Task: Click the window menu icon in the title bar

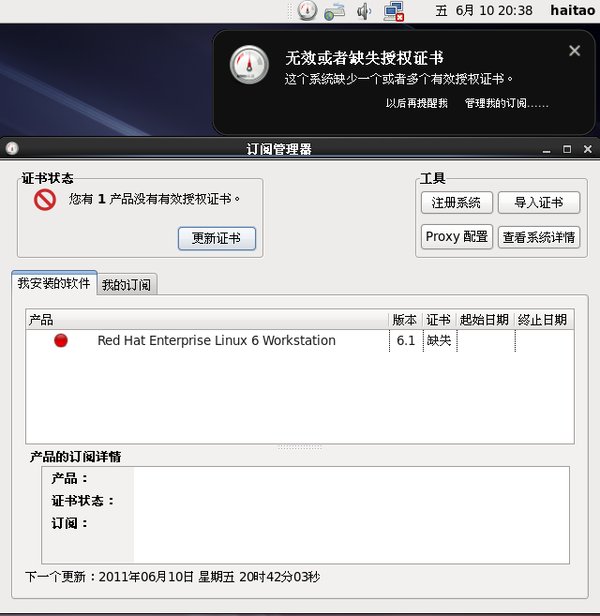Action: [12, 148]
